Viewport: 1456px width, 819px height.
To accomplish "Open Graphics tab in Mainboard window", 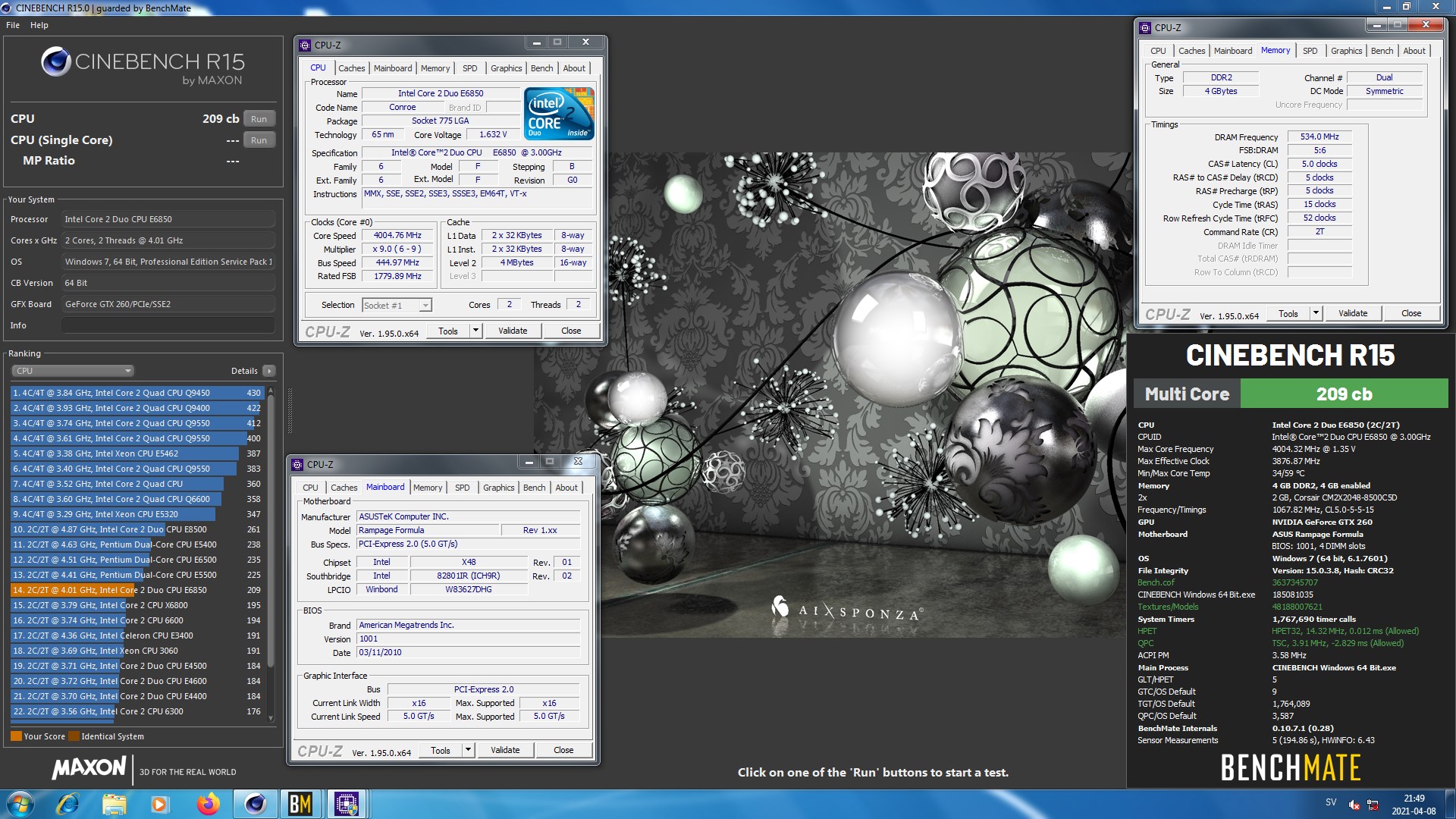I will point(499,488).
